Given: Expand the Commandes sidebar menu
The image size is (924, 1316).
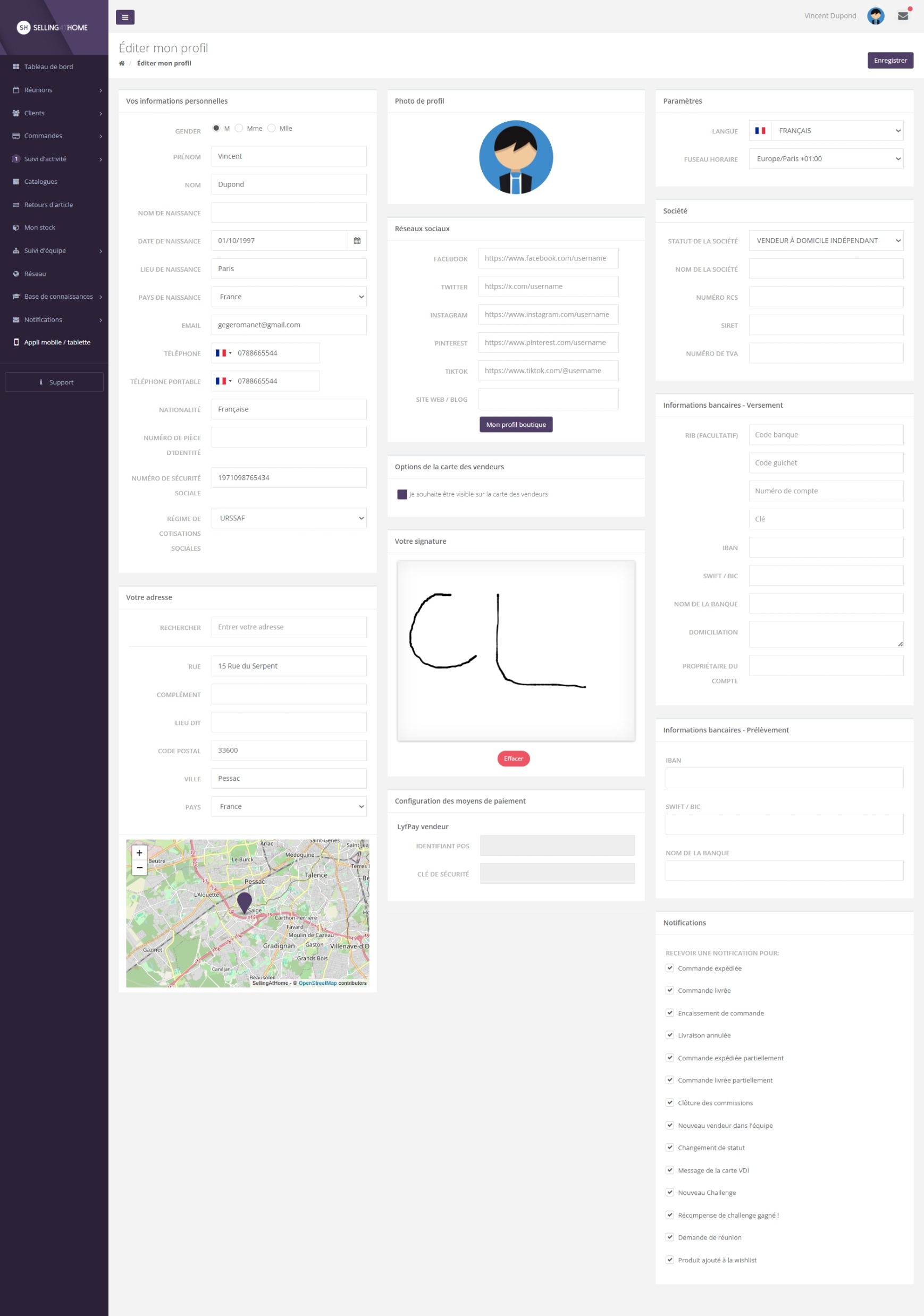Looking at the screenshot, I should pyautogui.click(x=43, y=136).
